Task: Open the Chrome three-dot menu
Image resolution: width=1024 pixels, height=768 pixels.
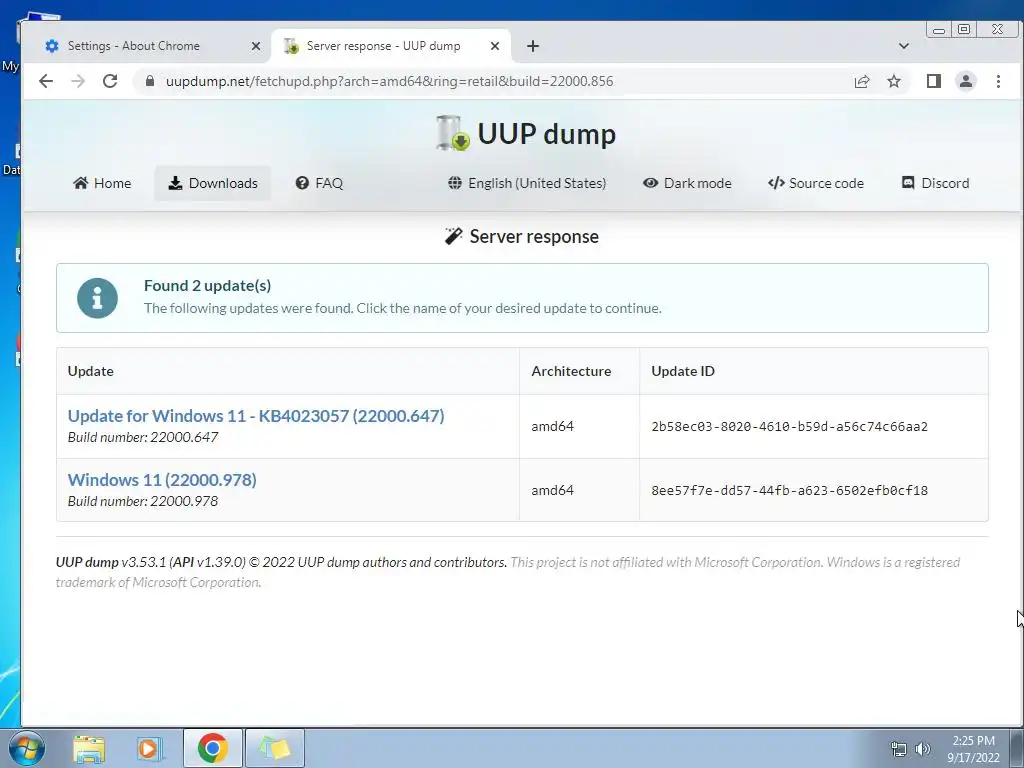Action: [998, 81]
